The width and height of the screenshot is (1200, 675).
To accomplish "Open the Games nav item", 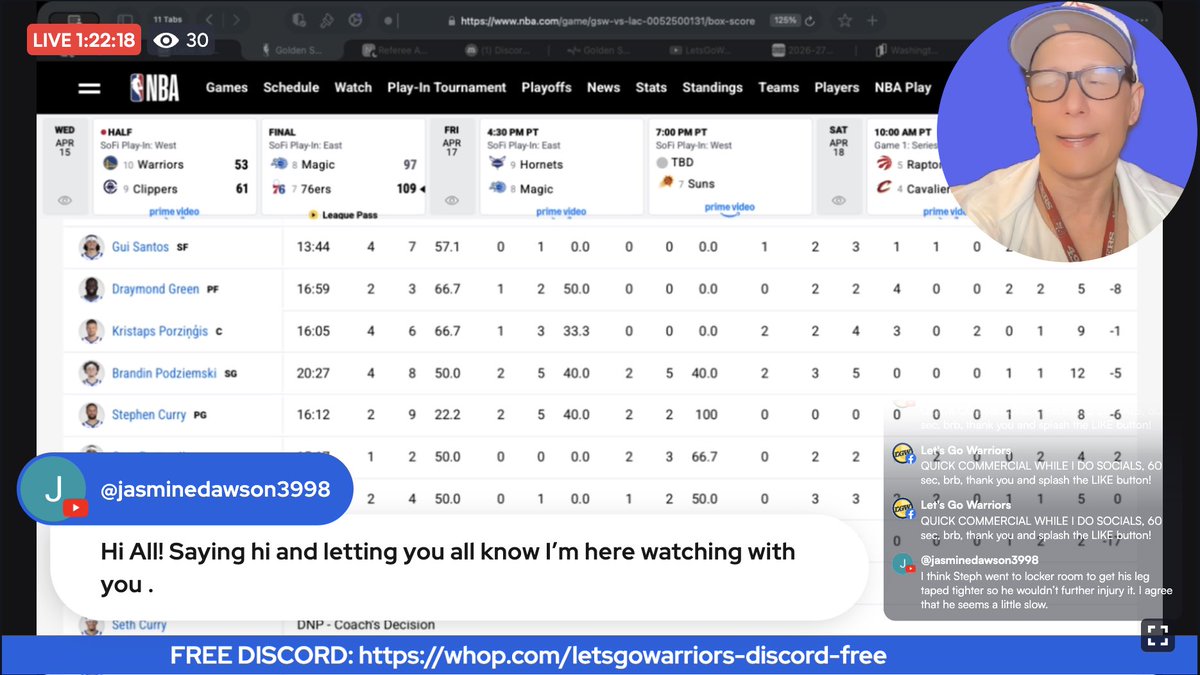I will coord(227,87).
